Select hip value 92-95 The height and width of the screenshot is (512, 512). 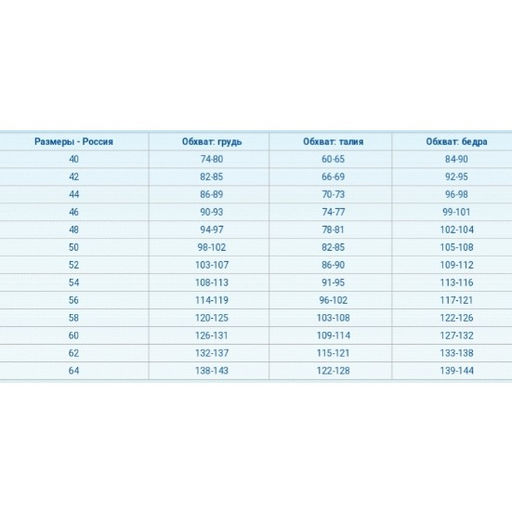457,177
